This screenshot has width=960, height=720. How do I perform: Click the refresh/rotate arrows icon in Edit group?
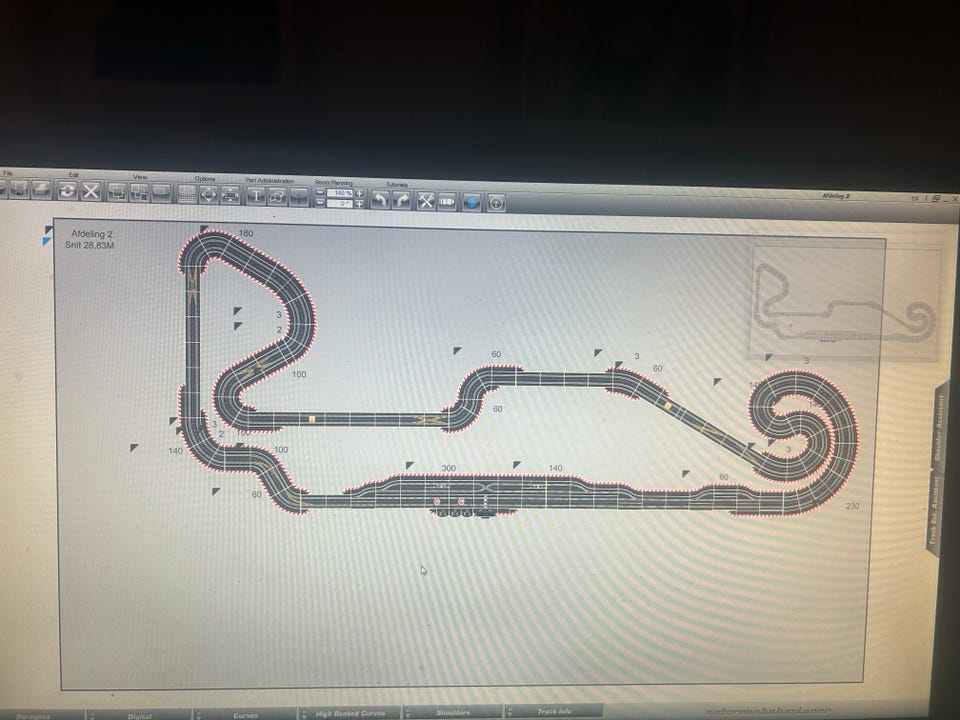(x=67, y=190)
